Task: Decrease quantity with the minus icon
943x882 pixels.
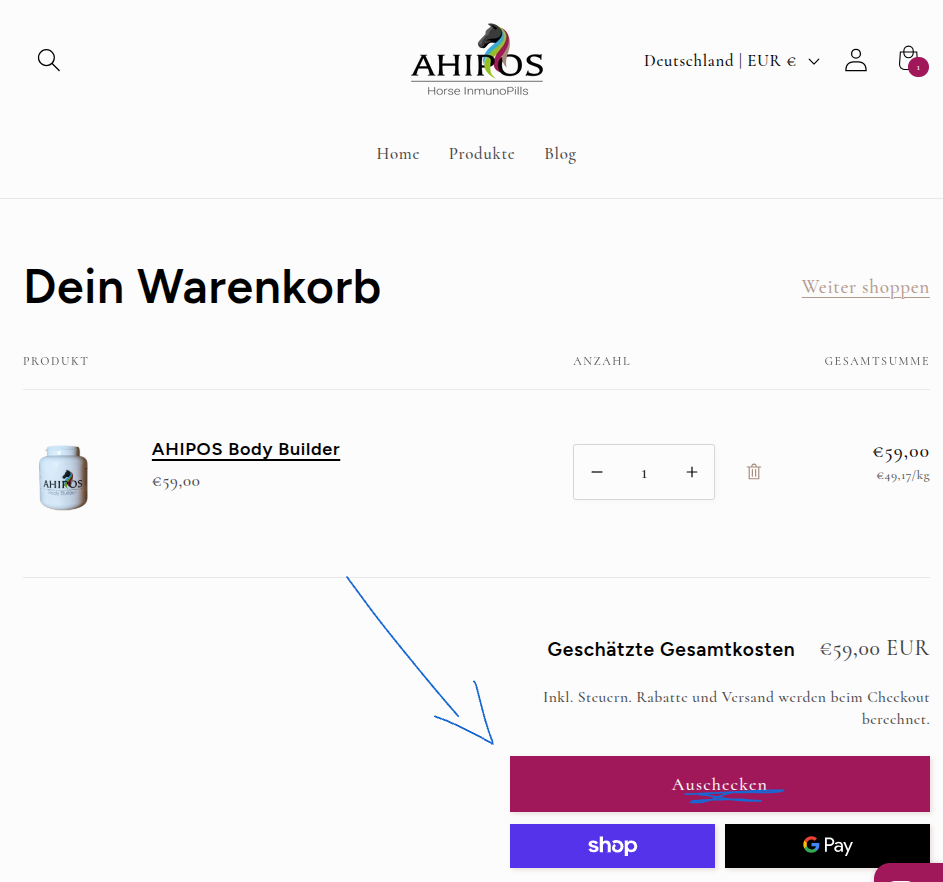Action: 597,472
